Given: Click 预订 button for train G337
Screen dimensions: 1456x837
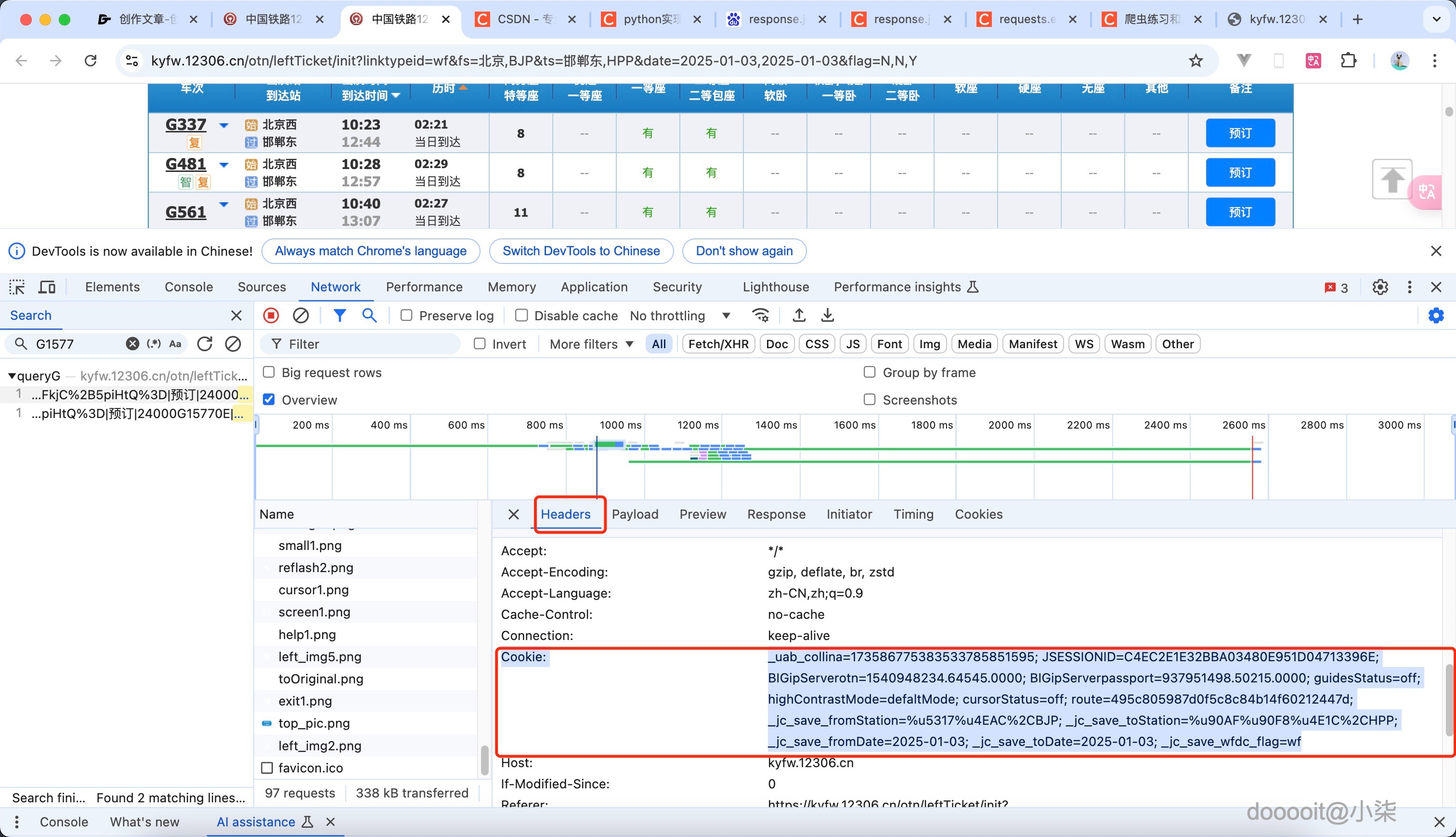Looking at the screenshot, I should (1240, 133).
